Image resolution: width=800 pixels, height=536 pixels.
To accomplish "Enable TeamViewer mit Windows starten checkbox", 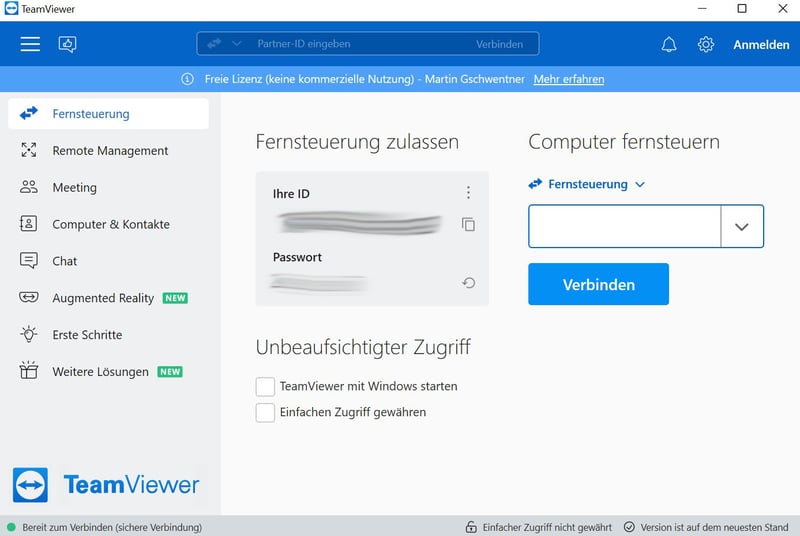I will (265, 386).
